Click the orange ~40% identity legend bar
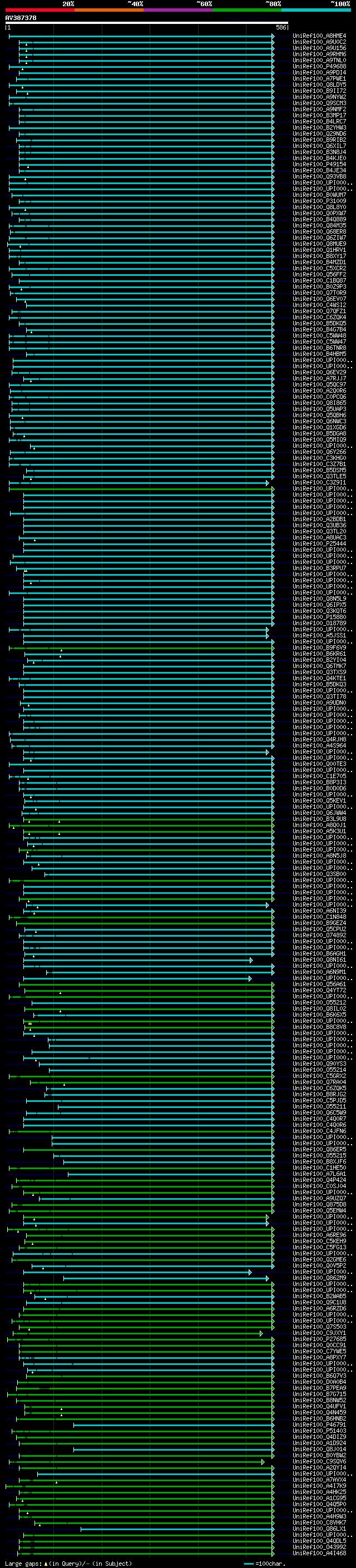 [x=109, y=11]
